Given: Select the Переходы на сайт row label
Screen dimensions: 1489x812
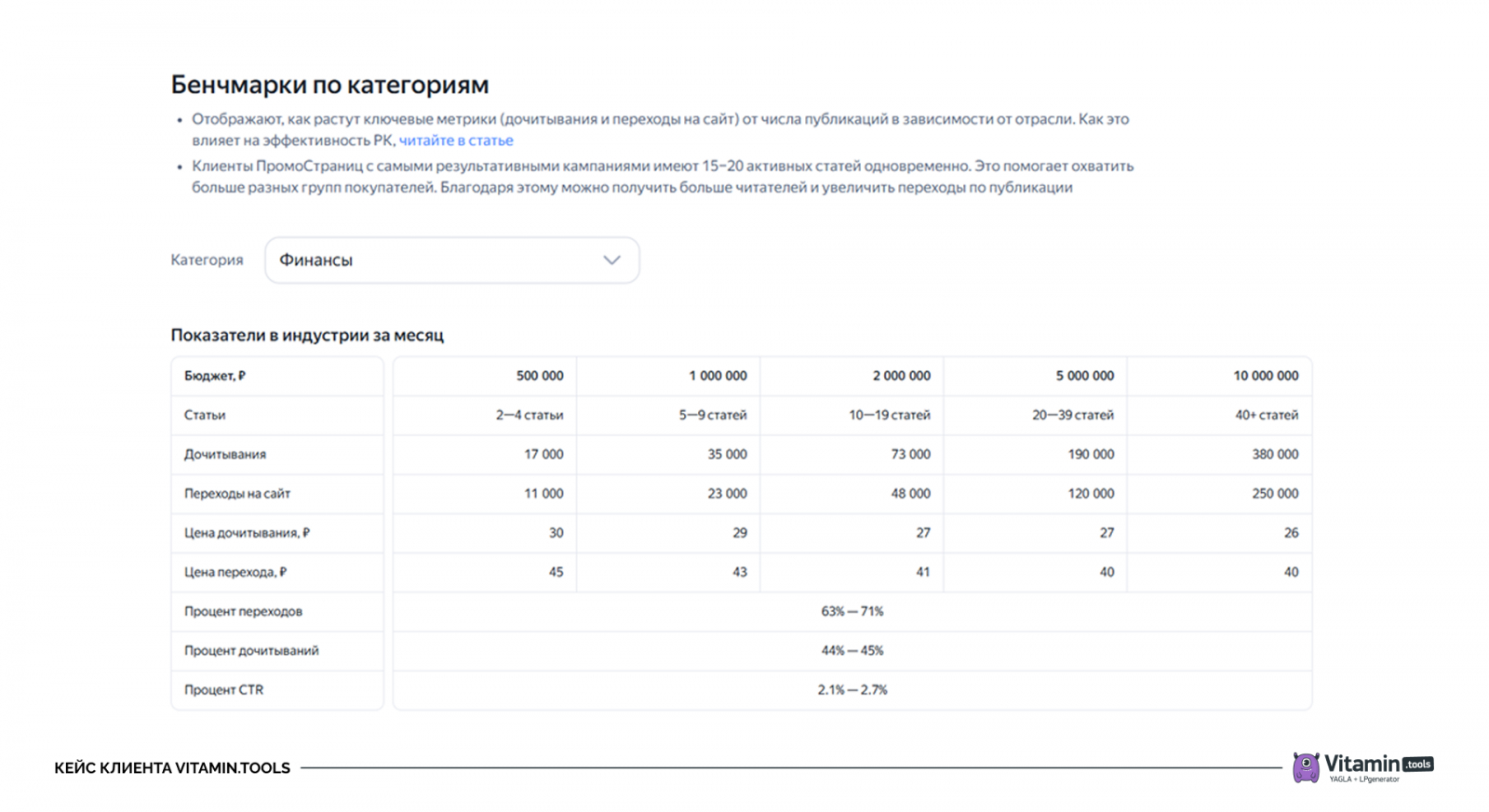Looking at the screenshot, I should pyautogui.click(x=237, y=494).
